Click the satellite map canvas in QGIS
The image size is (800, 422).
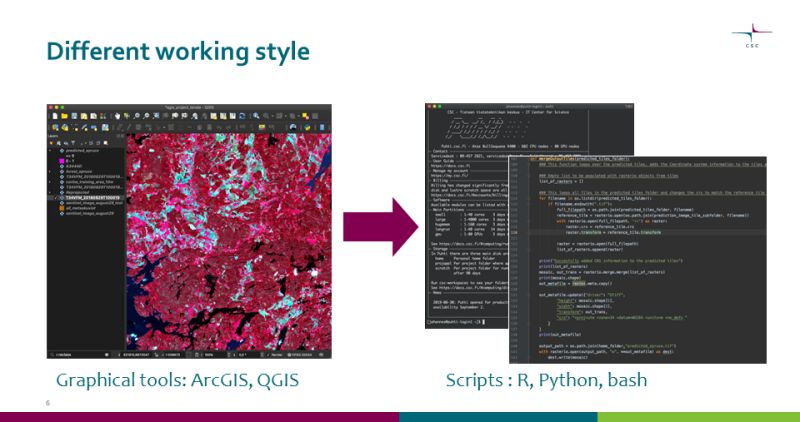click(229, 242)
